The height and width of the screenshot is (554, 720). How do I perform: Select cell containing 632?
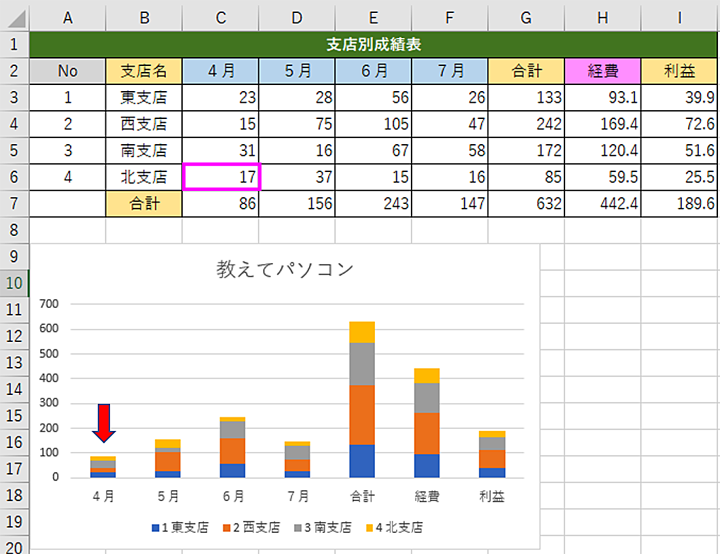tap(526, 204)
